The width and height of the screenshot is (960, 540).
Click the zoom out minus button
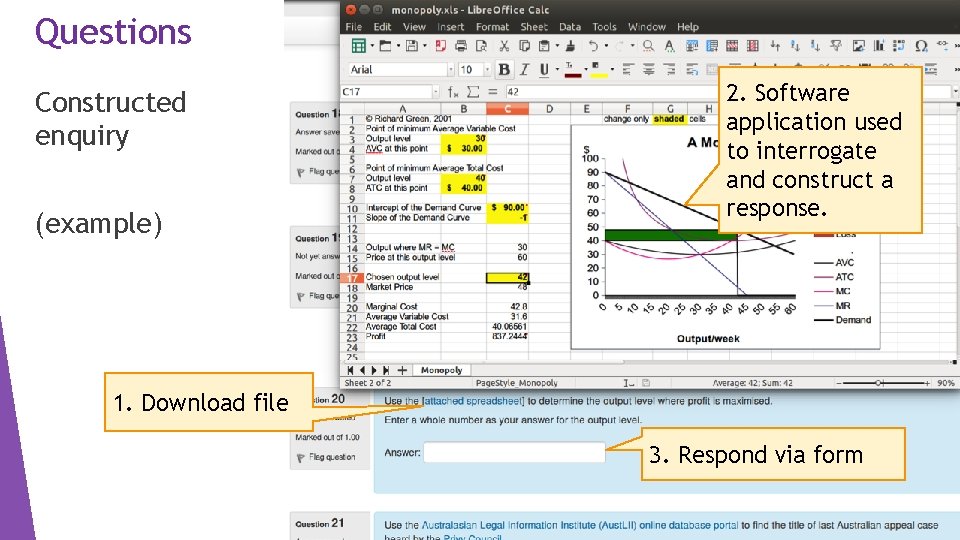pyautogui.click(x=839, y=383)
